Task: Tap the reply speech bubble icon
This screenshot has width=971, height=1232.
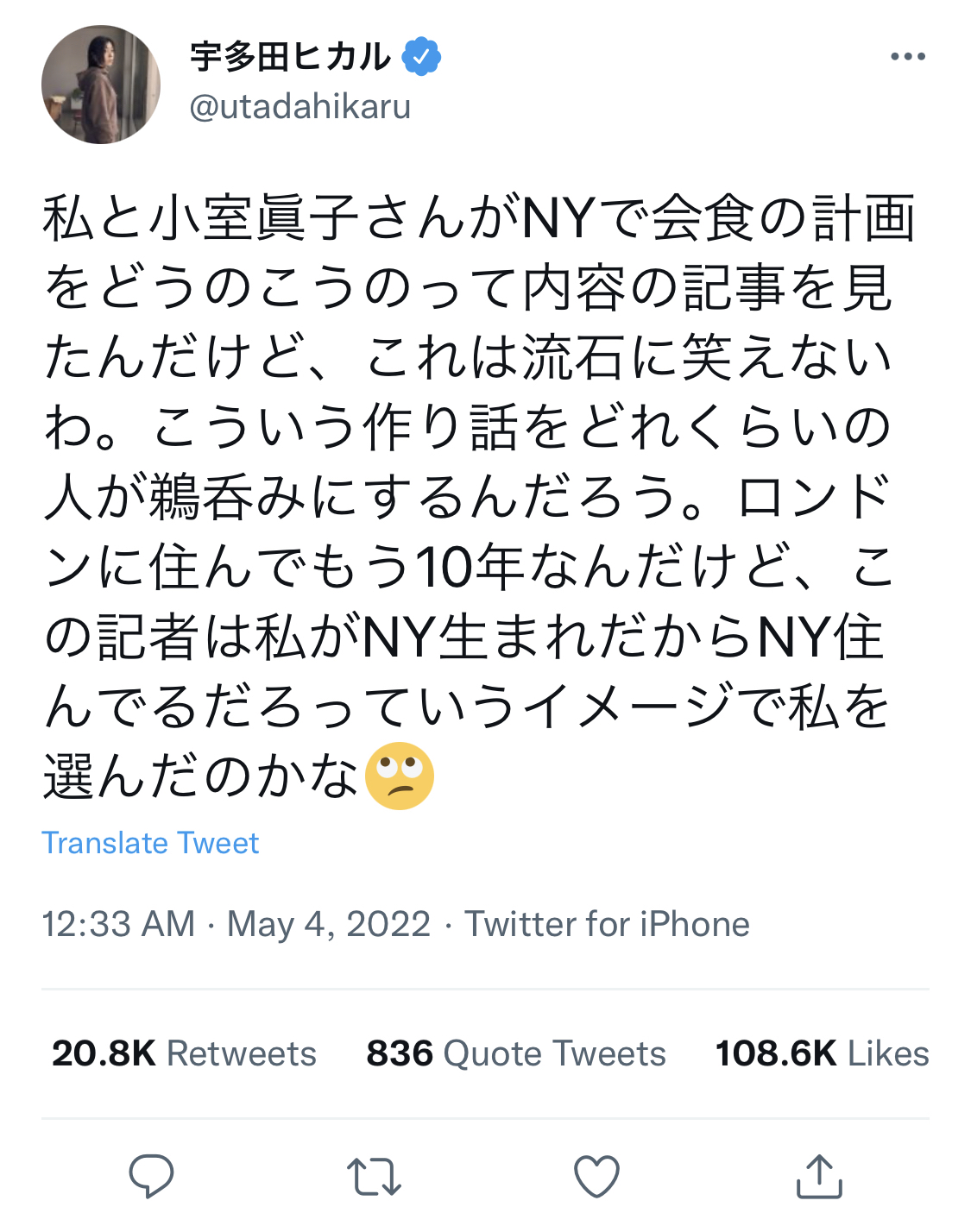Action: (x=151, y=1176)
